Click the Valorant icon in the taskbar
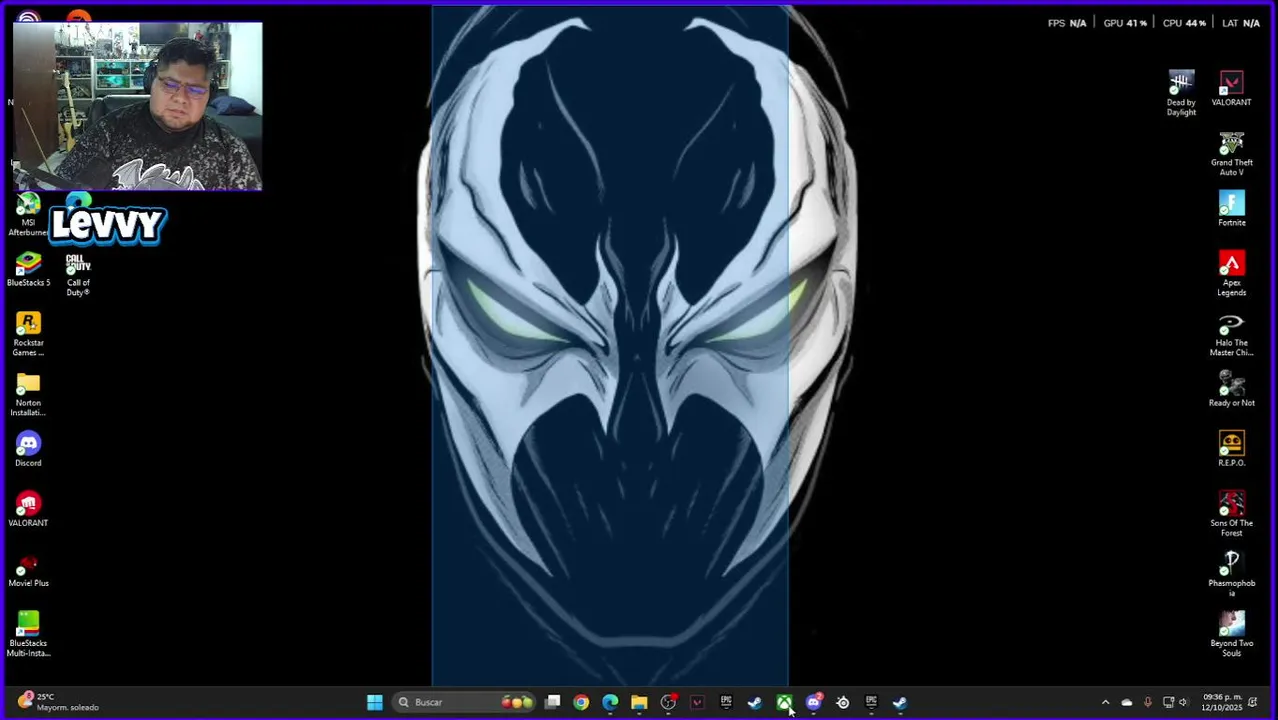The height and width of the screenshot is (720, 1278). tap(697, 702)
